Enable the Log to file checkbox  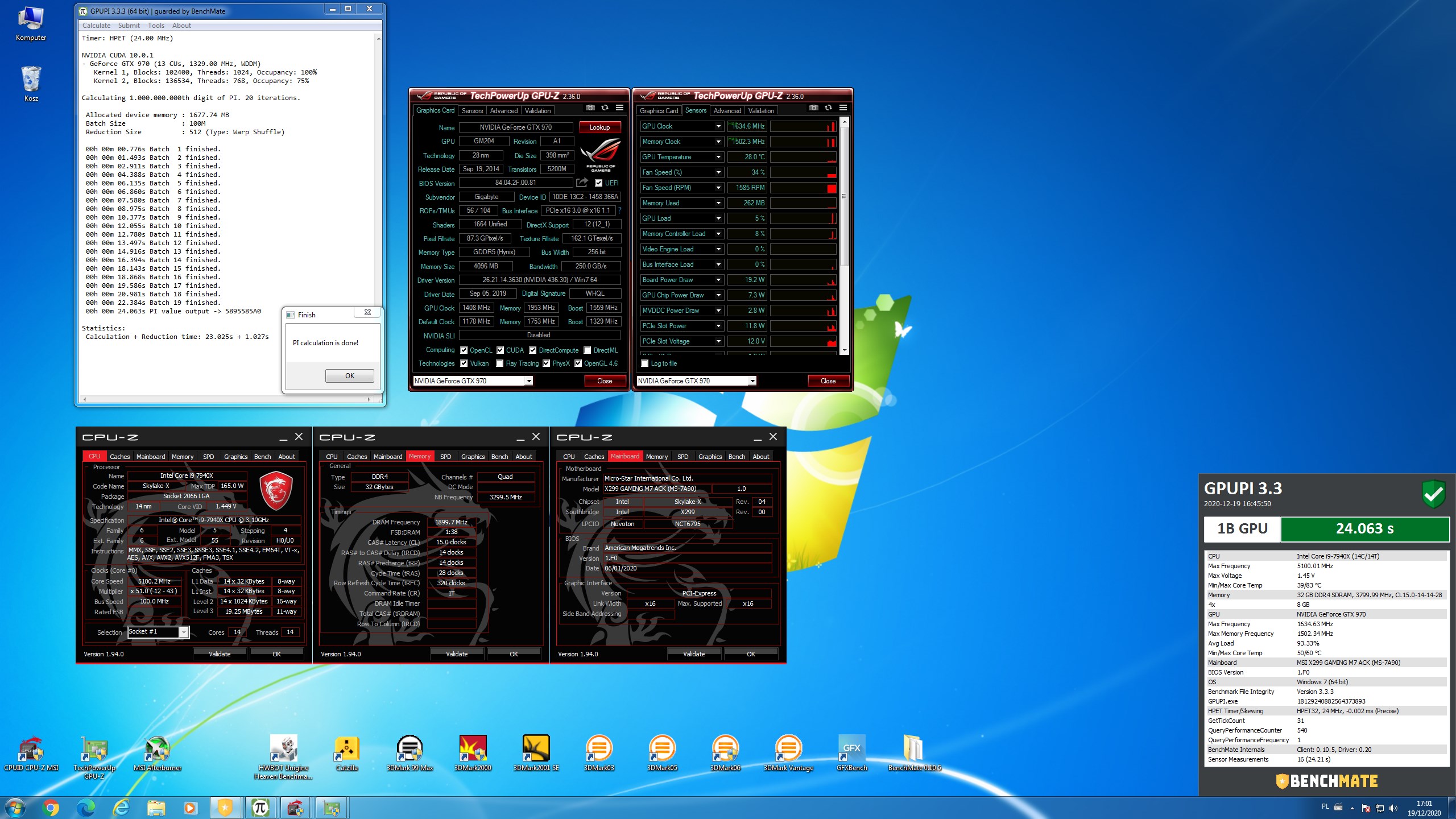tap(645, 363)
